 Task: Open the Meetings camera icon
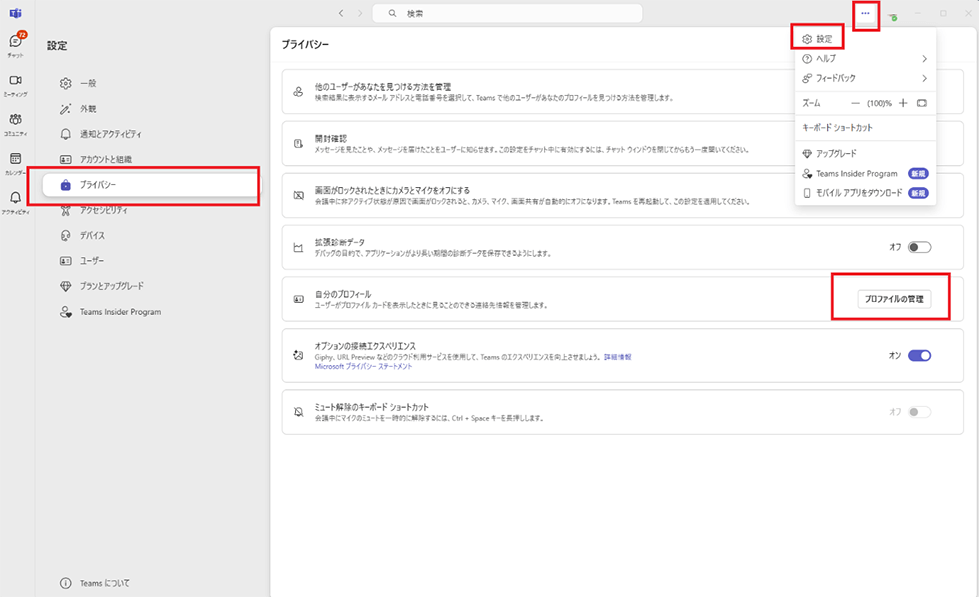click(15, 81)
